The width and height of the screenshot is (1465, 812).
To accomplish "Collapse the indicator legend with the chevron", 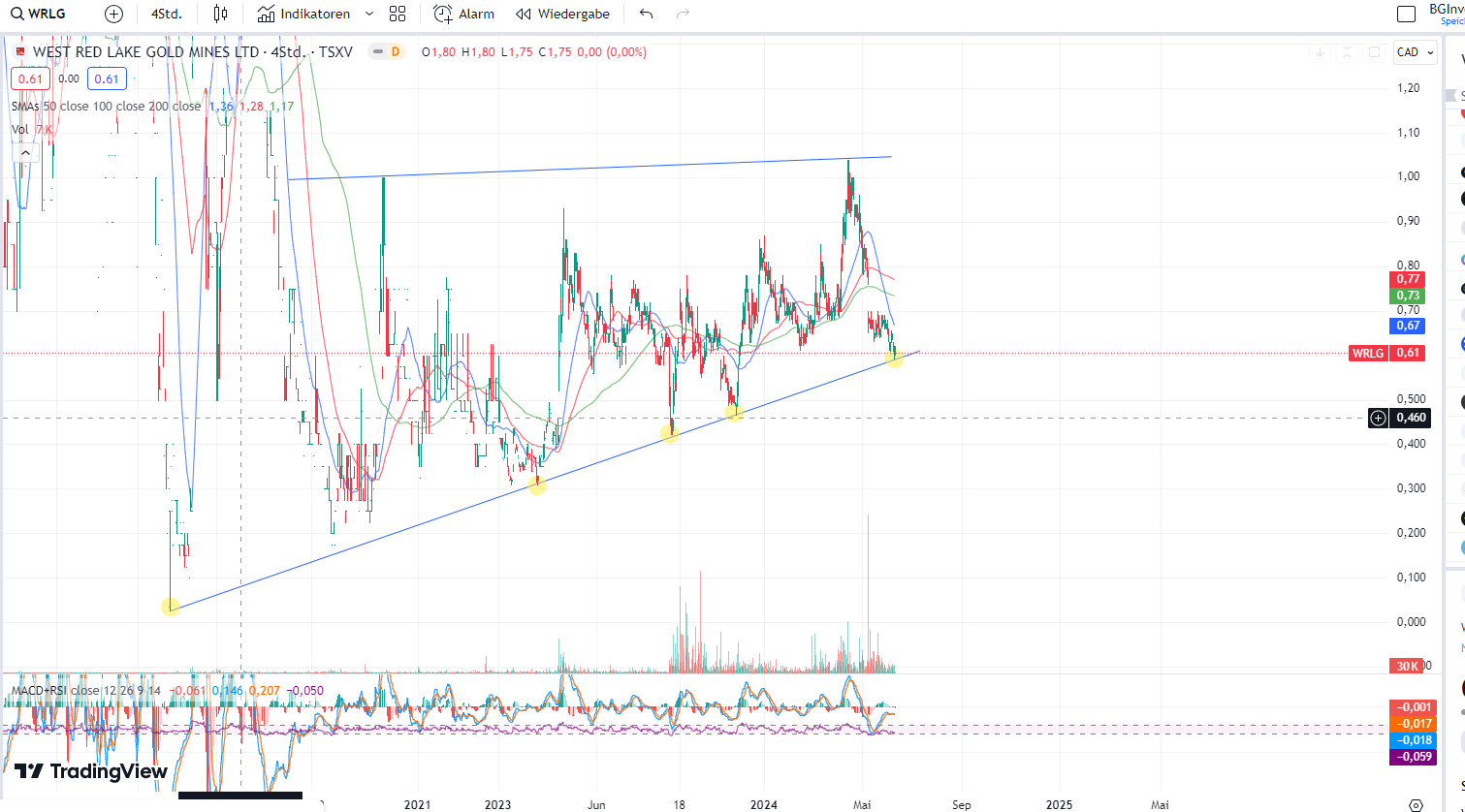I will (25, 152).
